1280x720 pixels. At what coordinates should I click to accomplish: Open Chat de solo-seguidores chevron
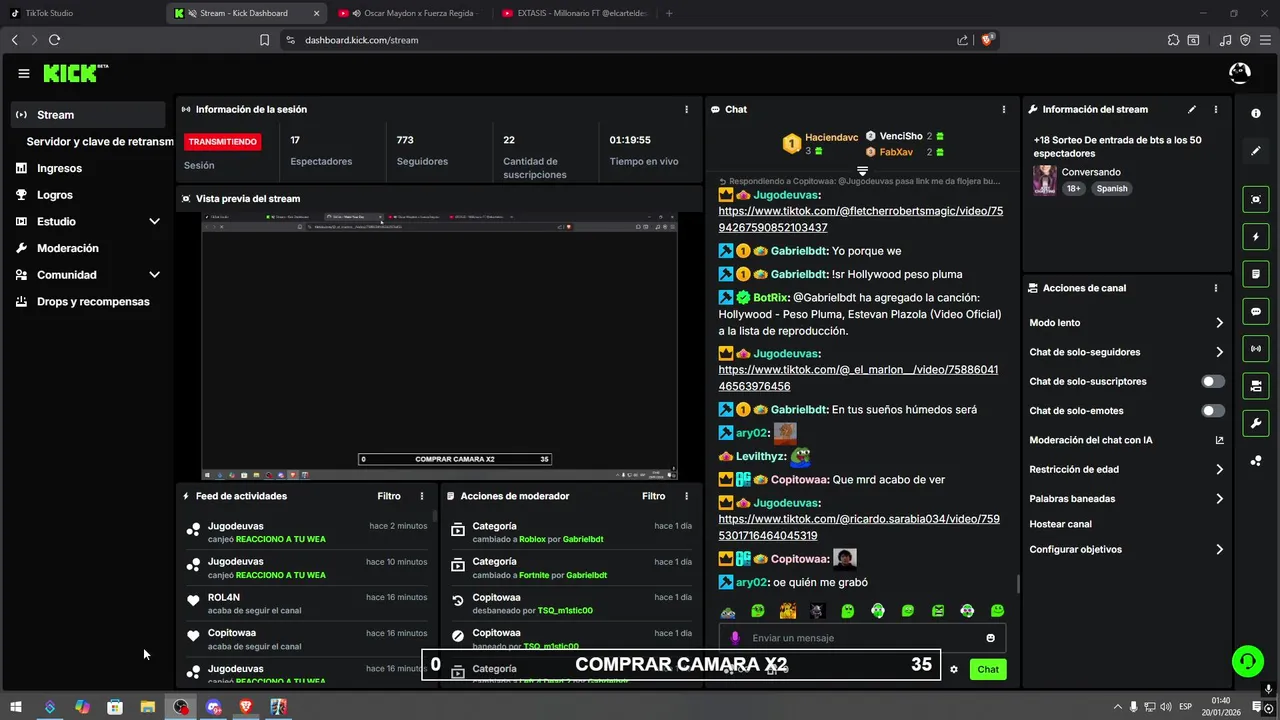1219,352
